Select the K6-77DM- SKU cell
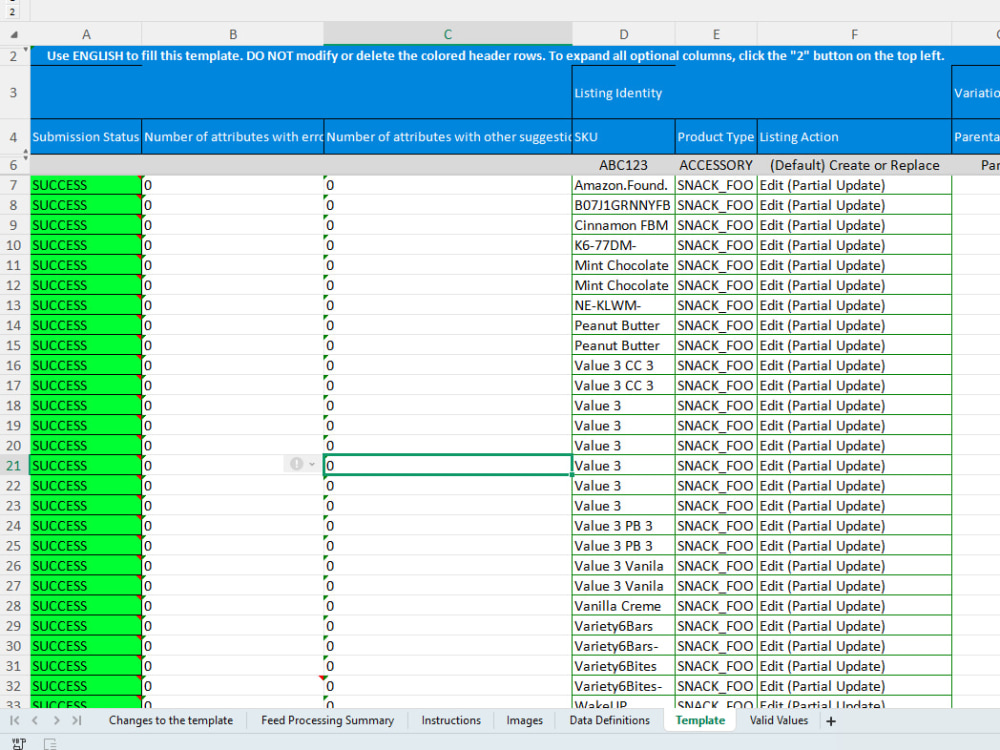Image resolution: width=1000 pixels, height=750 pixels. tap(624, 245)
